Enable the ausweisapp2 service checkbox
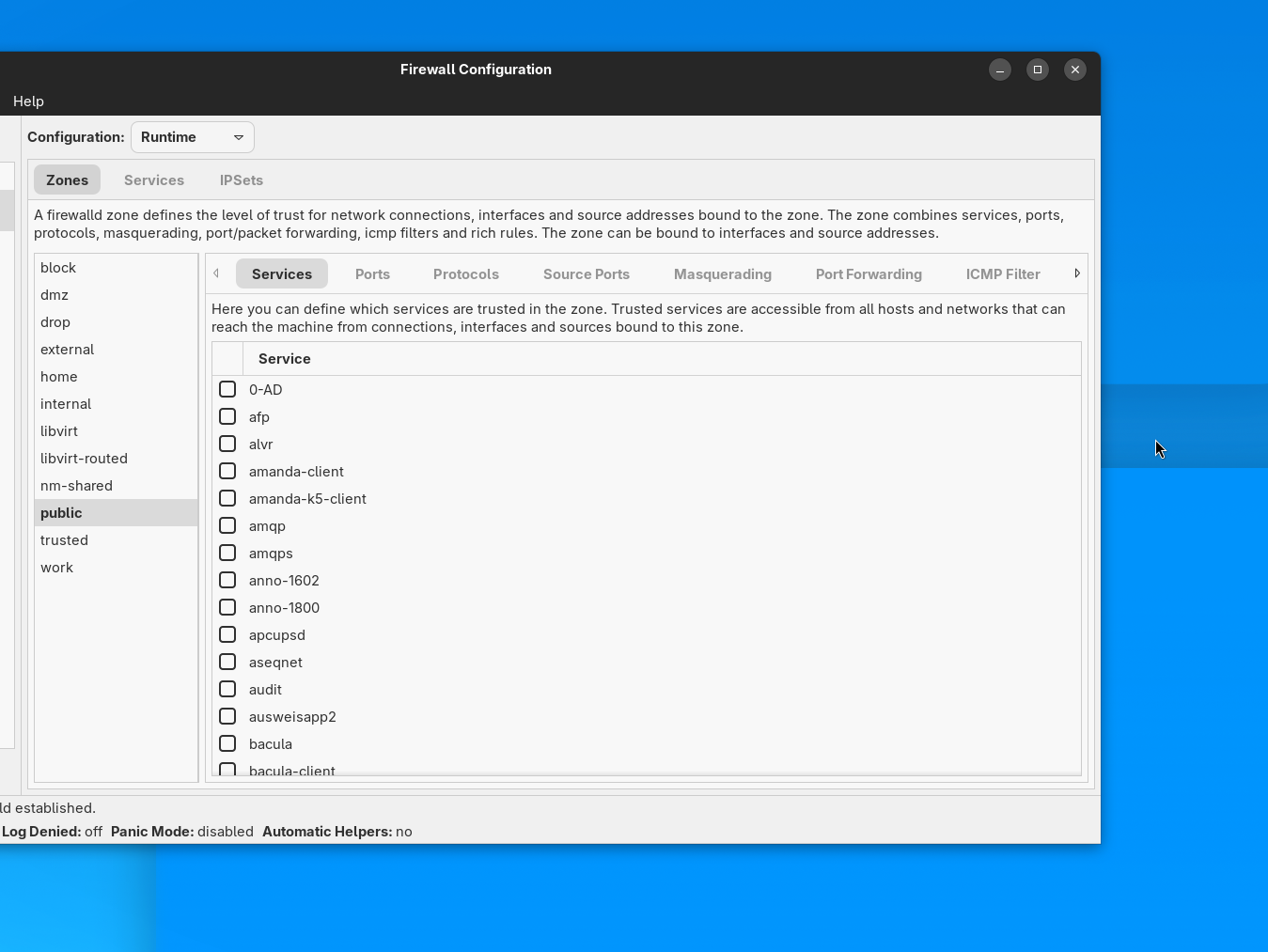Screen dimensions: 1268x952 click(227, 716)
